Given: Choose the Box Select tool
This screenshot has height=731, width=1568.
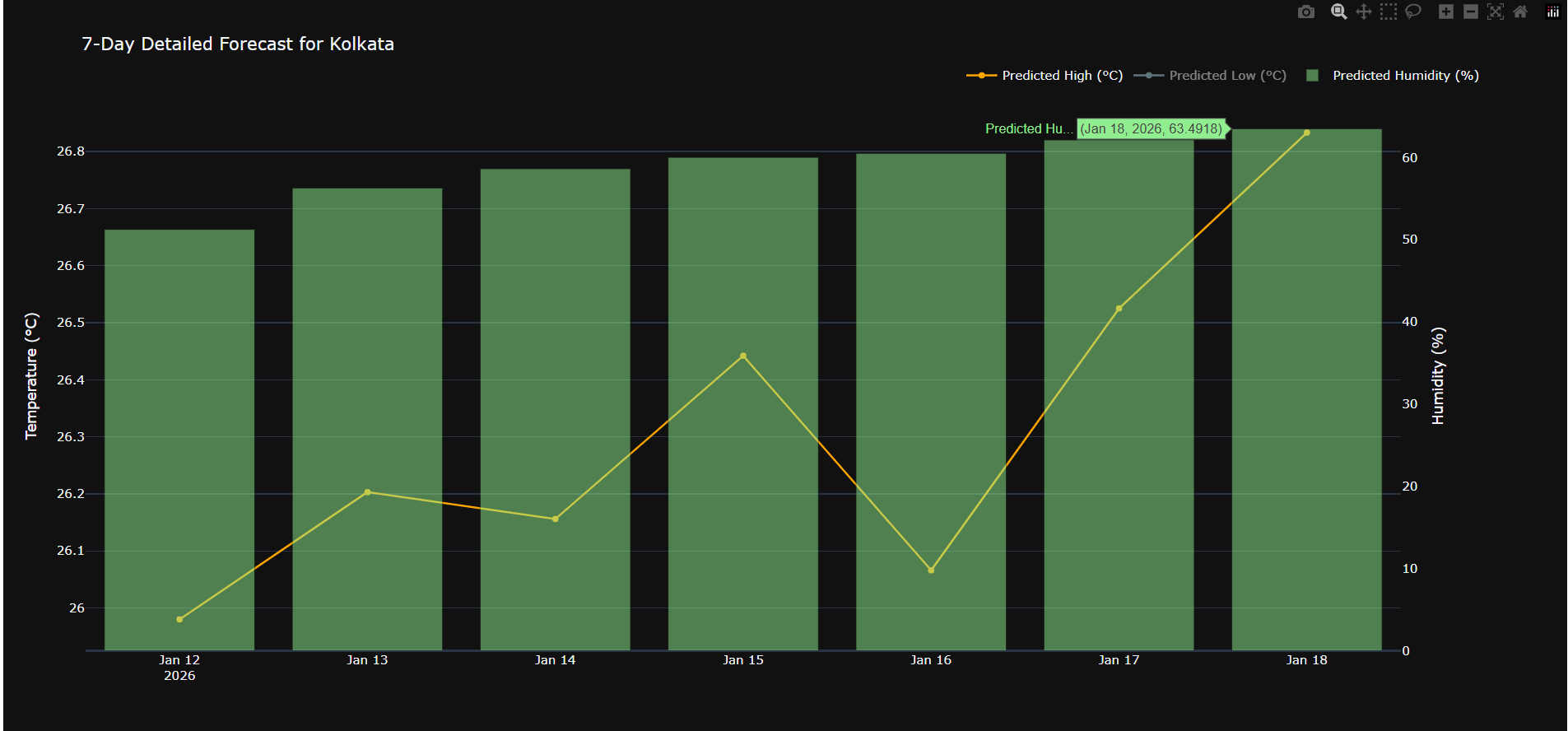Looking at the screenshot, I should (x=1389, y=12).
